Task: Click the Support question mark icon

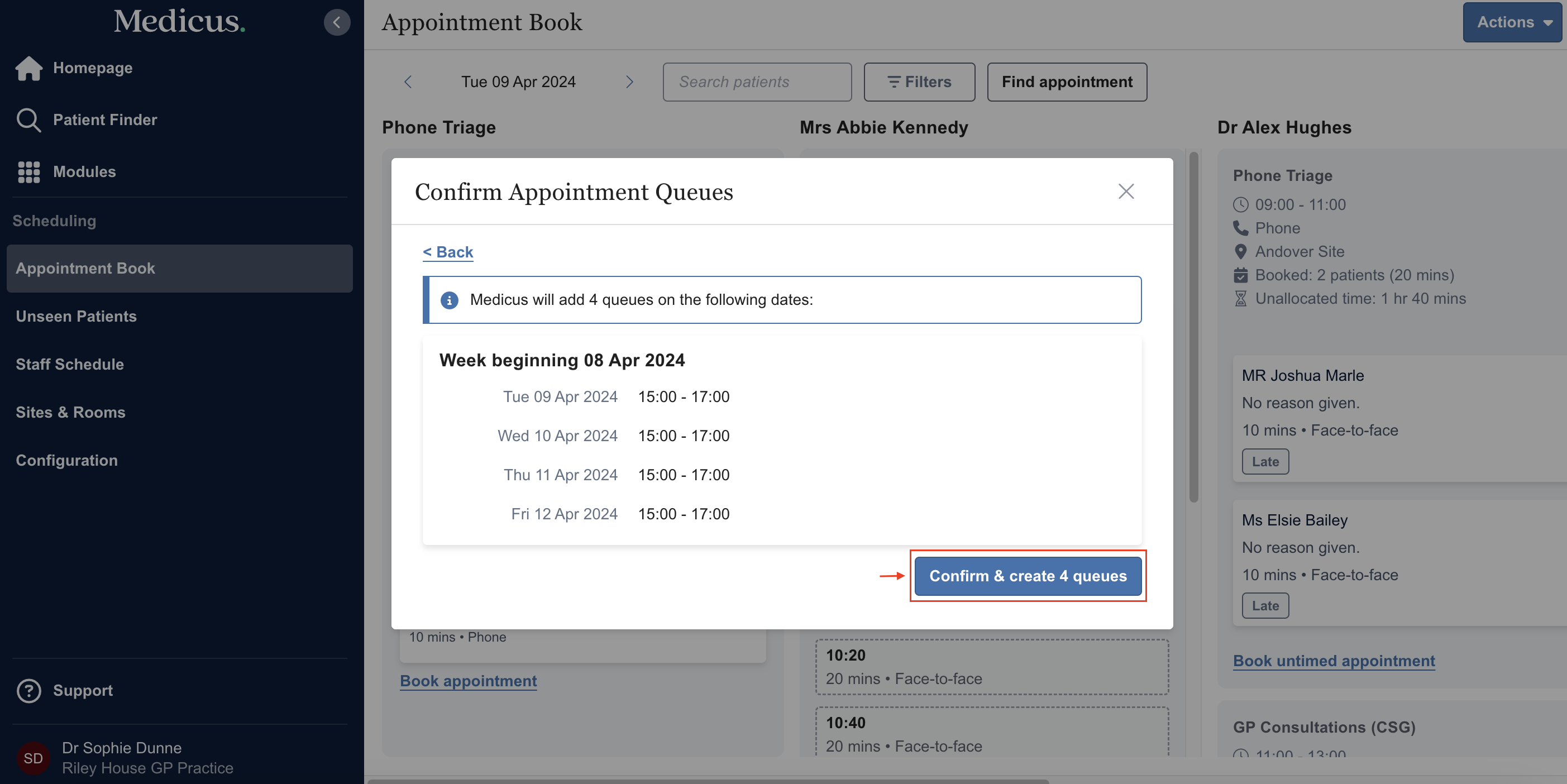Action: click(x=28, y=690)
